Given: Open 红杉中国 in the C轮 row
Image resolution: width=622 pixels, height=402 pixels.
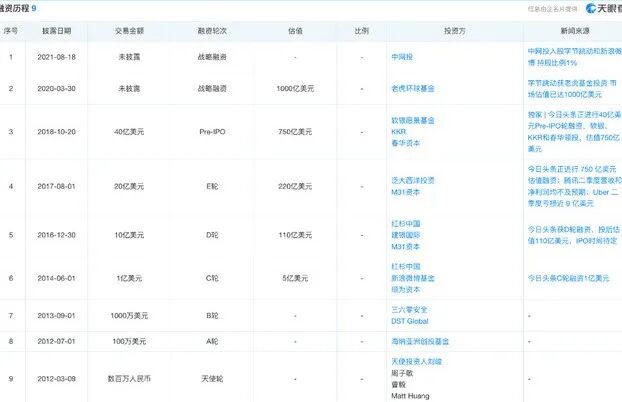Looking at the screenshot, I should click(x=405, y=267).
